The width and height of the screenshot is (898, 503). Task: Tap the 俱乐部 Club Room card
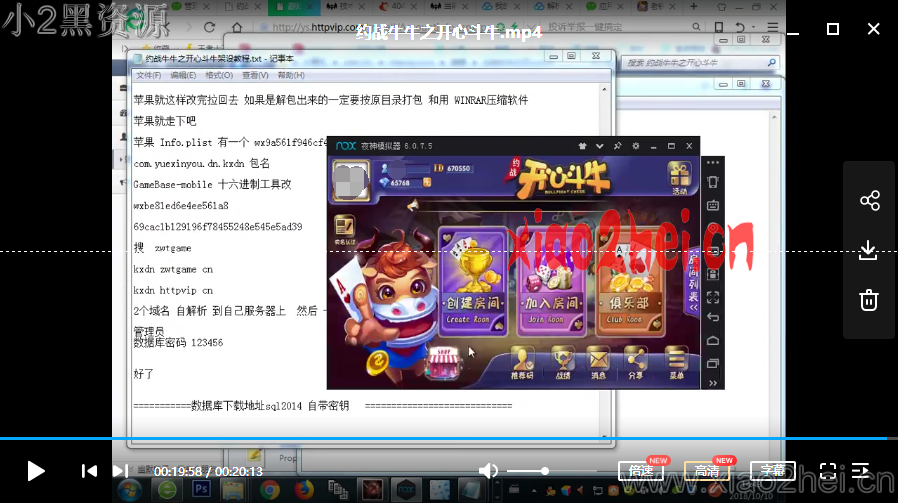(x=629, y=280)
